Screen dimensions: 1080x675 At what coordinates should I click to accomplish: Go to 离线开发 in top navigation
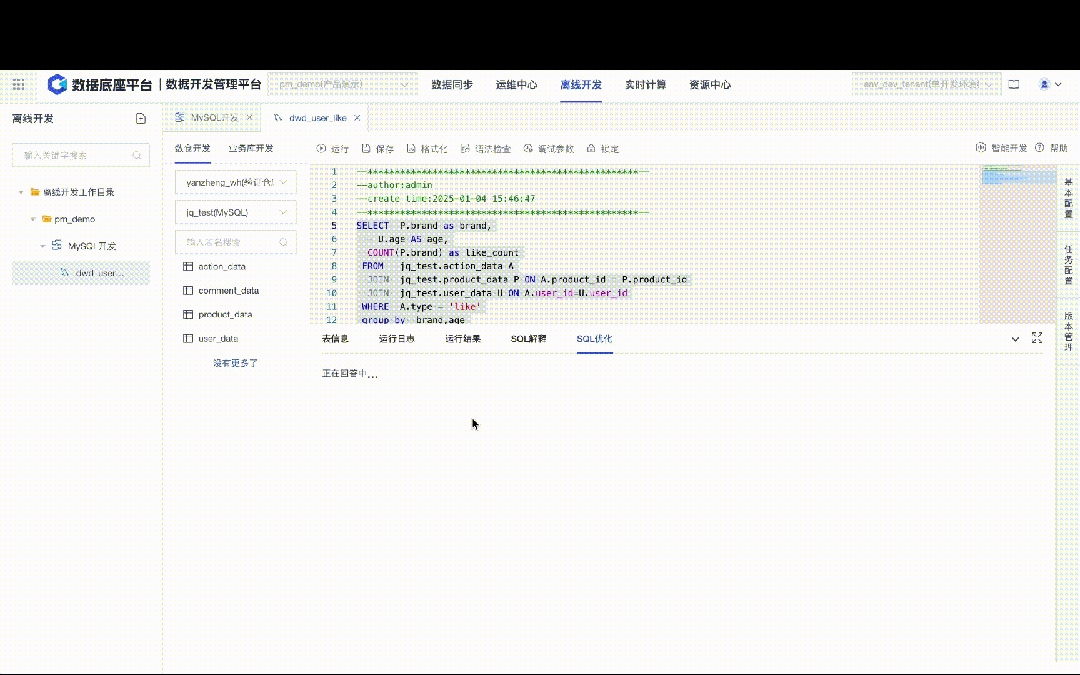581,85
